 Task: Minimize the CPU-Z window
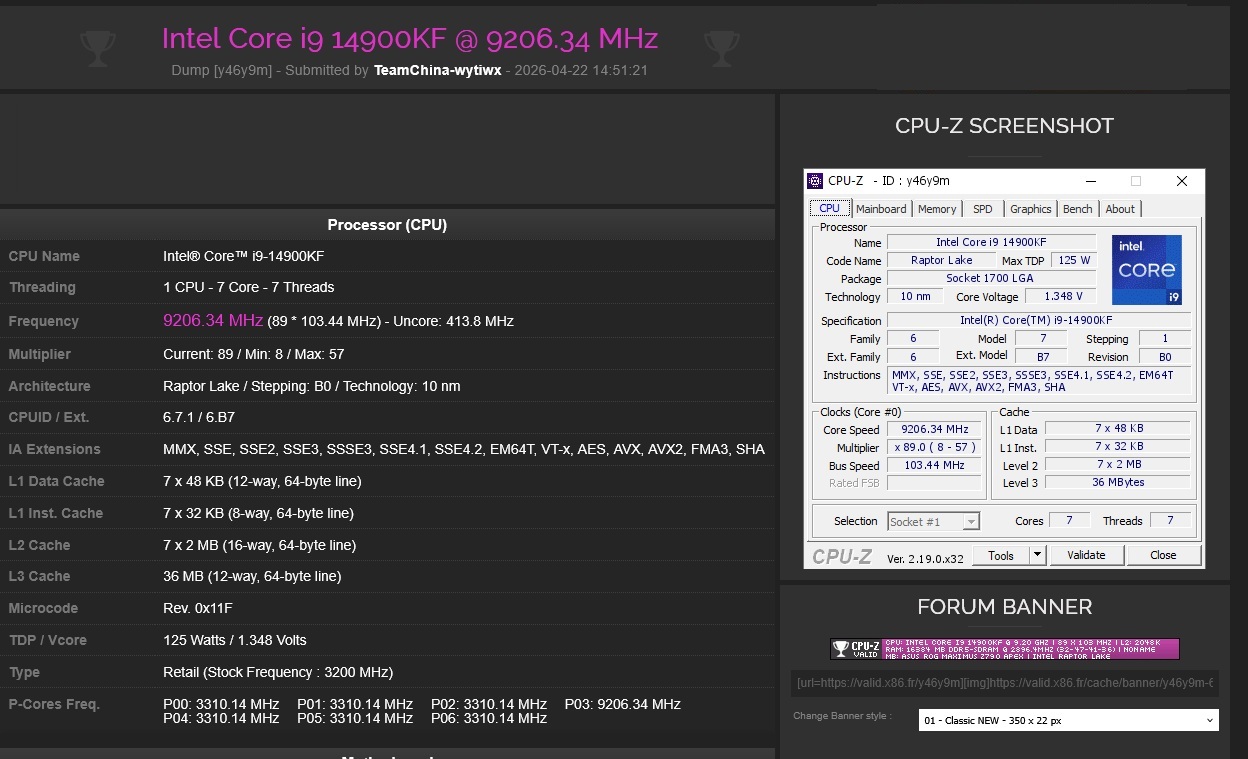tap(1090, 181)
